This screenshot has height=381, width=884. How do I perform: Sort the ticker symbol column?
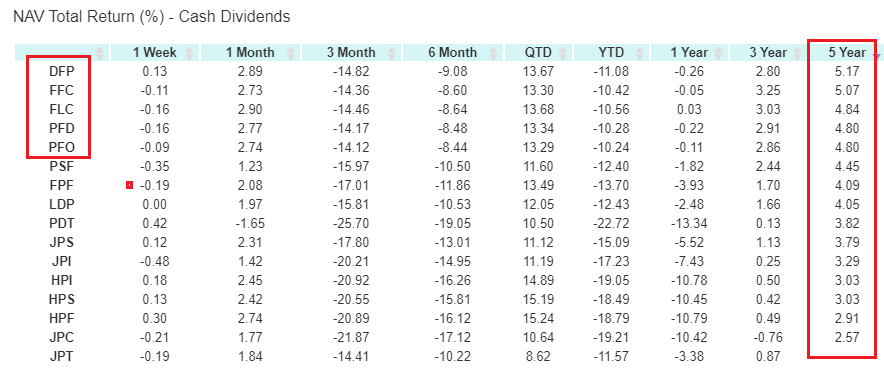pyautogui.click(x=100, y=53)
